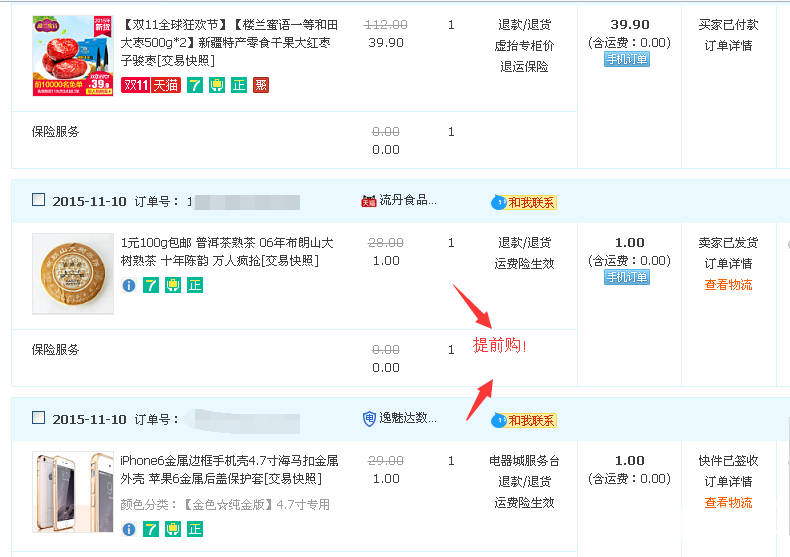The image size is (790, 557).
Task: Select the checkbox for the 流丹食品 order
Action: 38,200
